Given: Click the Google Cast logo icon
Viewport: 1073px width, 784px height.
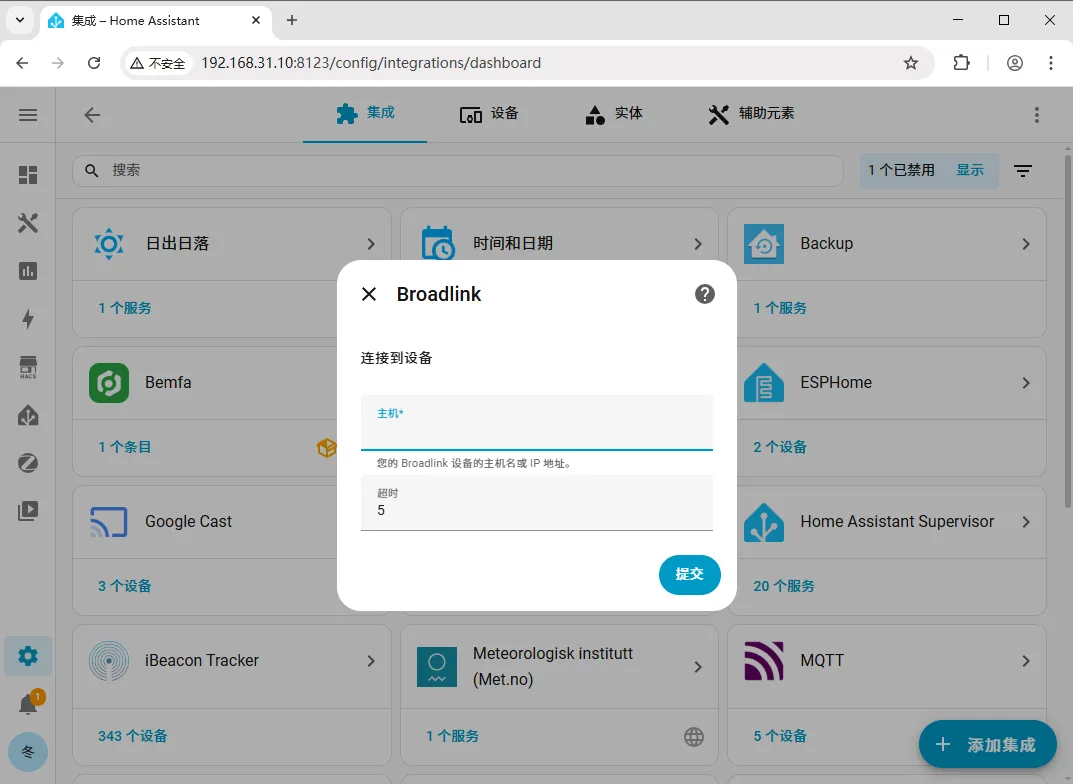Looking at the screenshot, I should [x=109, y=521].
